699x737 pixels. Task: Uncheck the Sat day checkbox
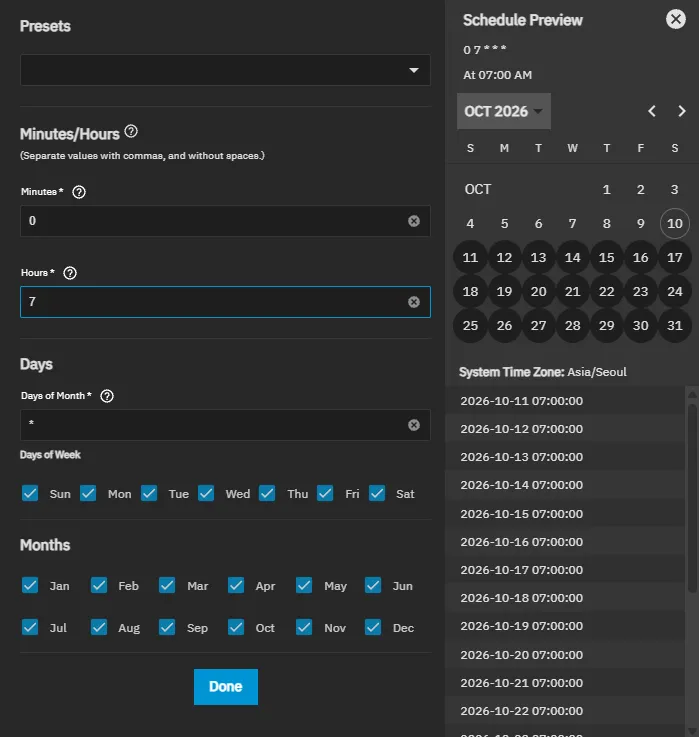tap(377, 494)
